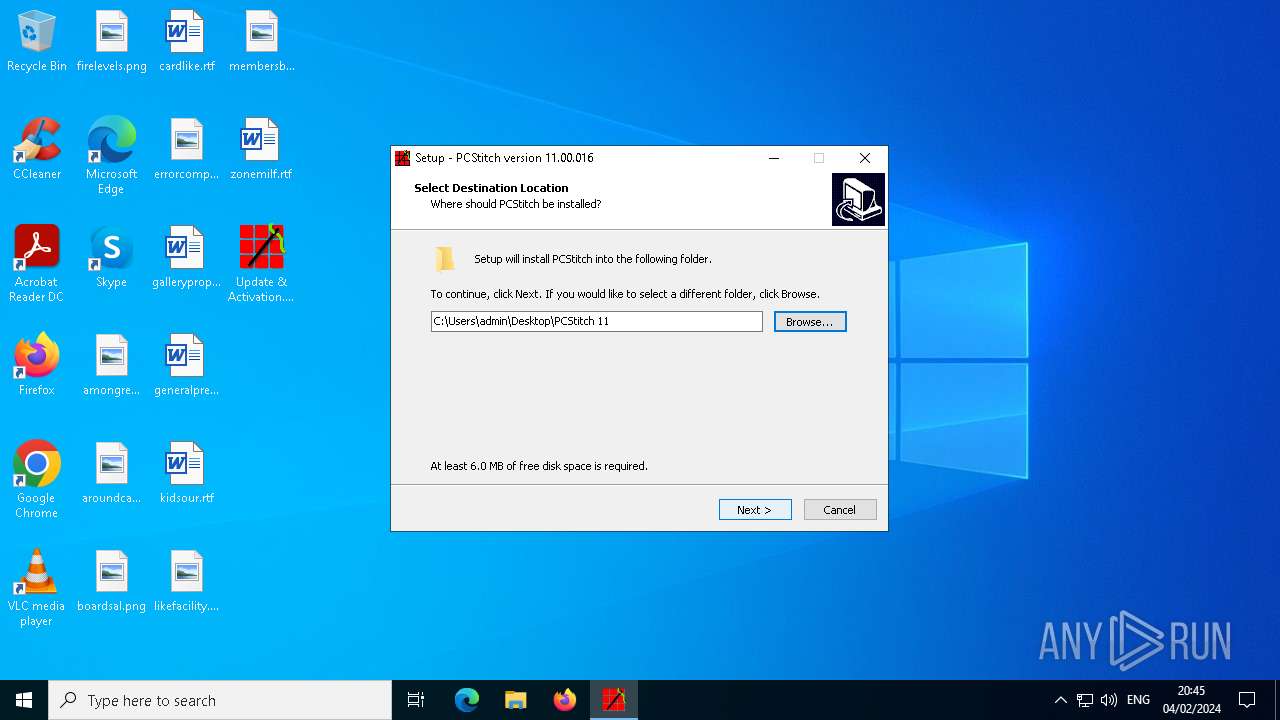Viewport: 1280px width, 720px height.
Task: Open the Recycle Bin icon
Action: pos(37,41)
